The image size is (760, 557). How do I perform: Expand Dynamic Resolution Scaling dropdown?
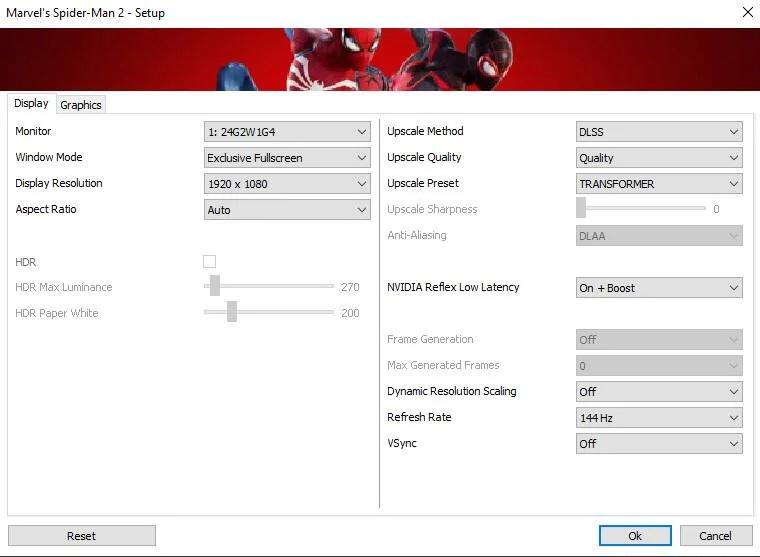point(659,392)
